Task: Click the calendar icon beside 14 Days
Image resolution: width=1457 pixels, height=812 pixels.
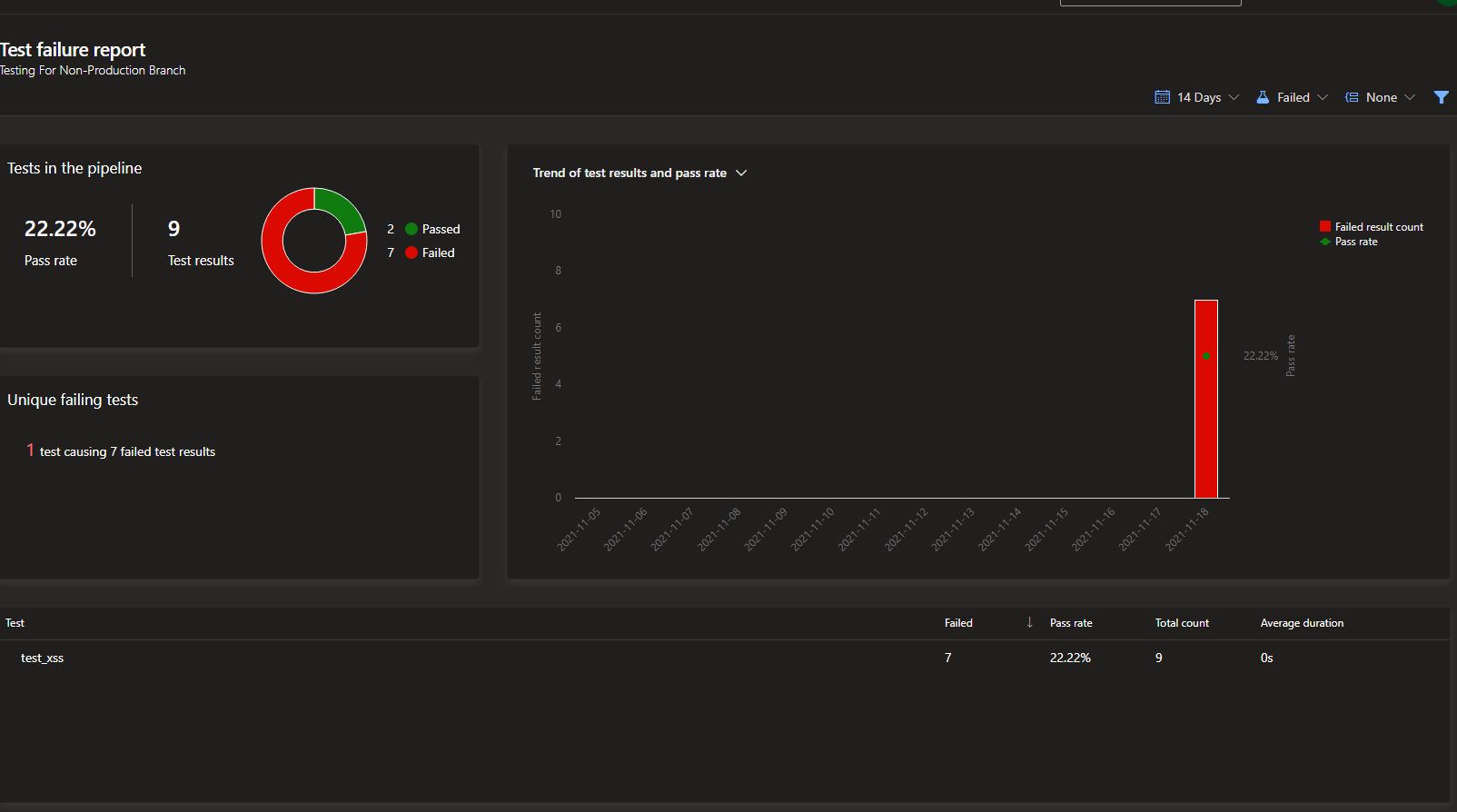Action: point(1162,97)
